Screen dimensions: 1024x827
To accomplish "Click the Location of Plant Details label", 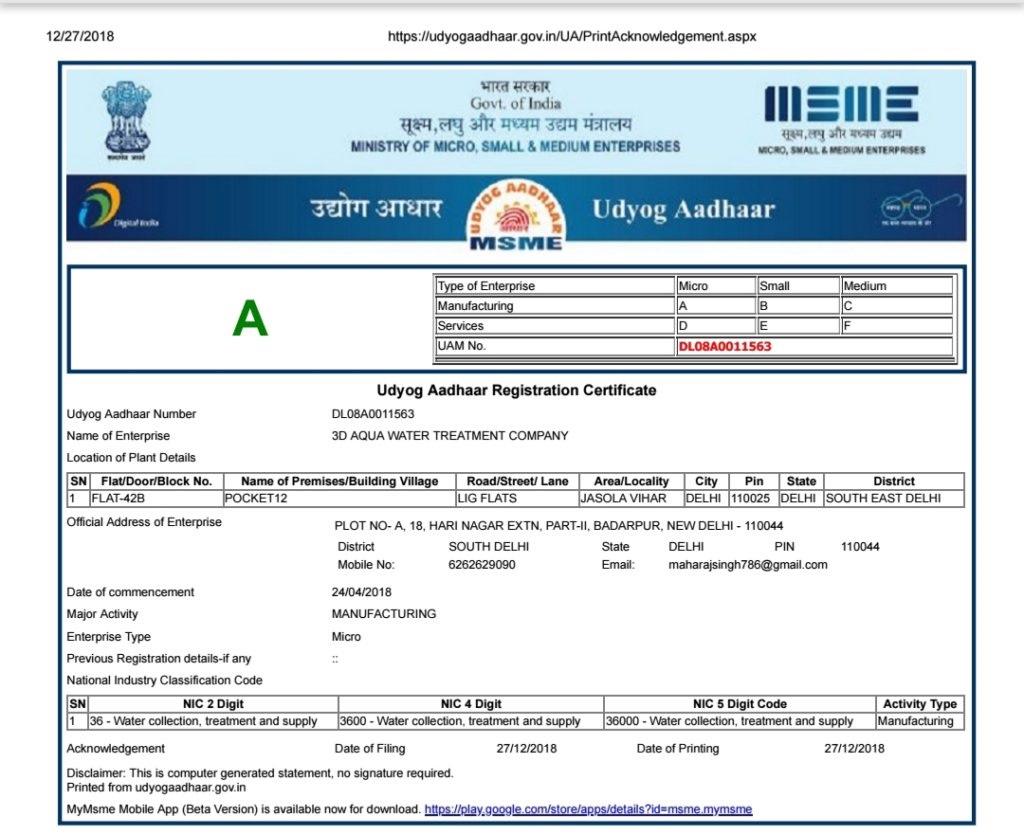I will pyautogui.click(x=131, y=458).
